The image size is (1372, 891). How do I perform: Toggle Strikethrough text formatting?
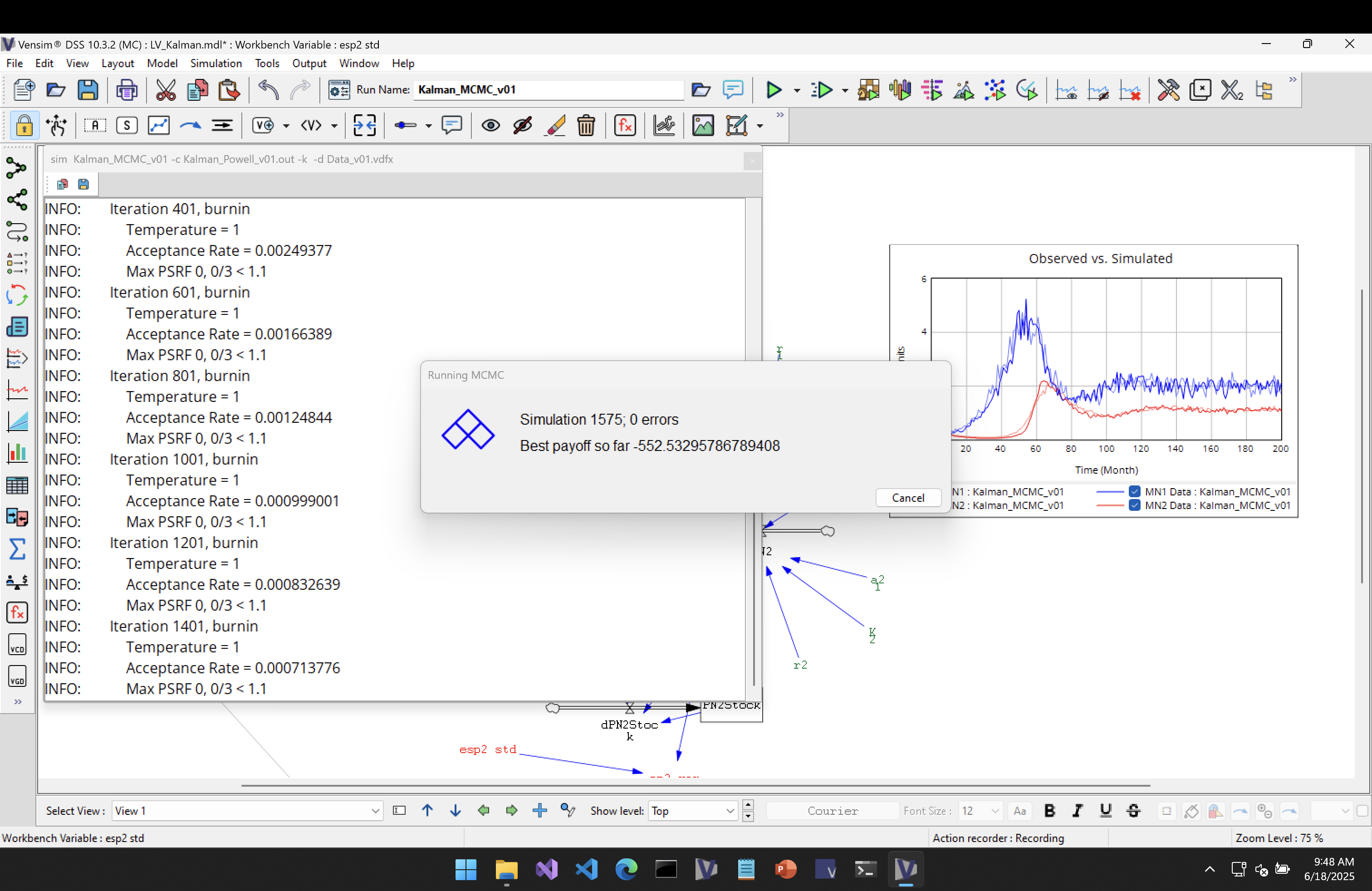[1133, 811]
